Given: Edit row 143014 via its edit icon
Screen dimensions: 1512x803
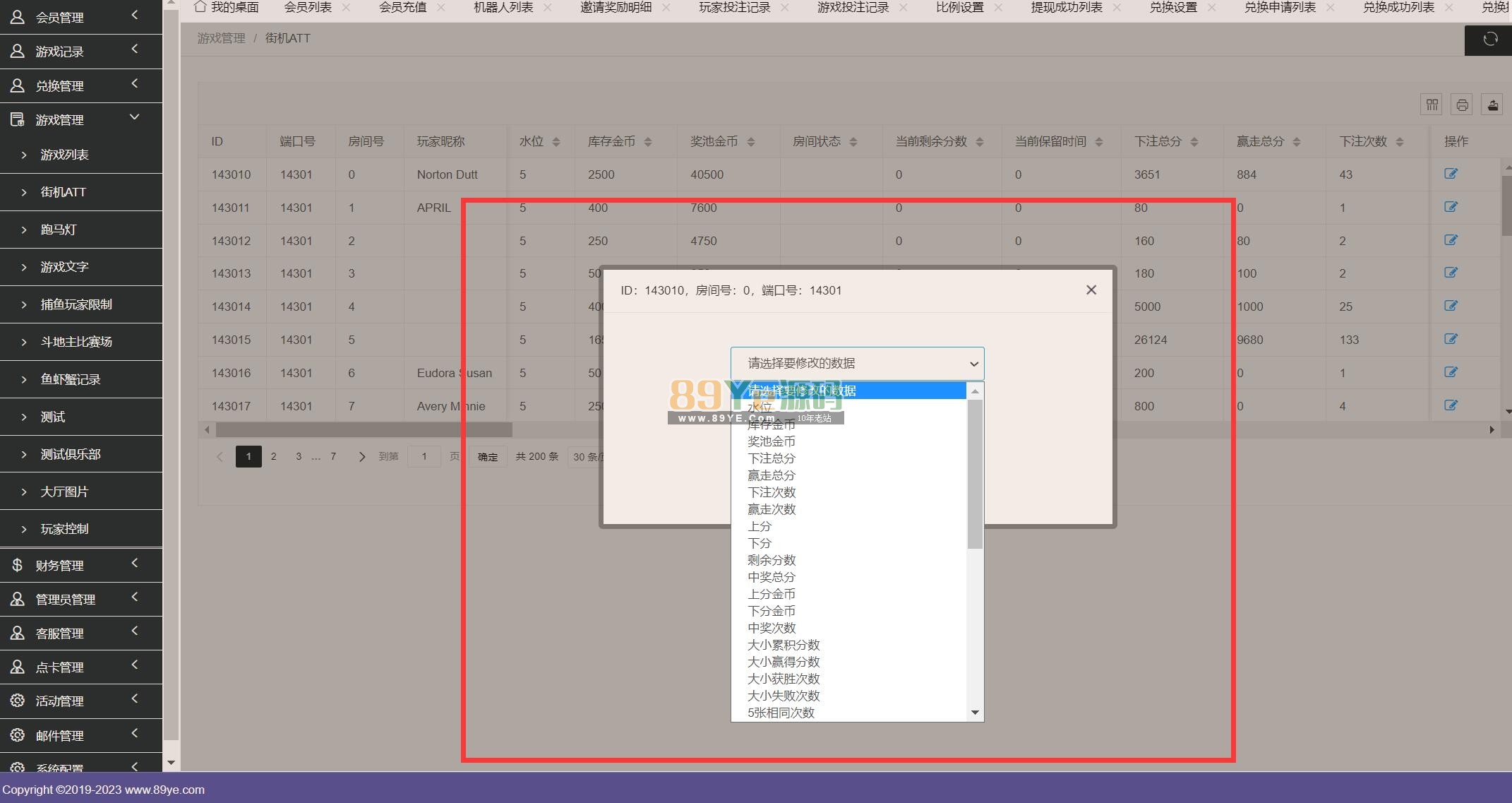Looking at the screenshot, I should point(1451,306).
